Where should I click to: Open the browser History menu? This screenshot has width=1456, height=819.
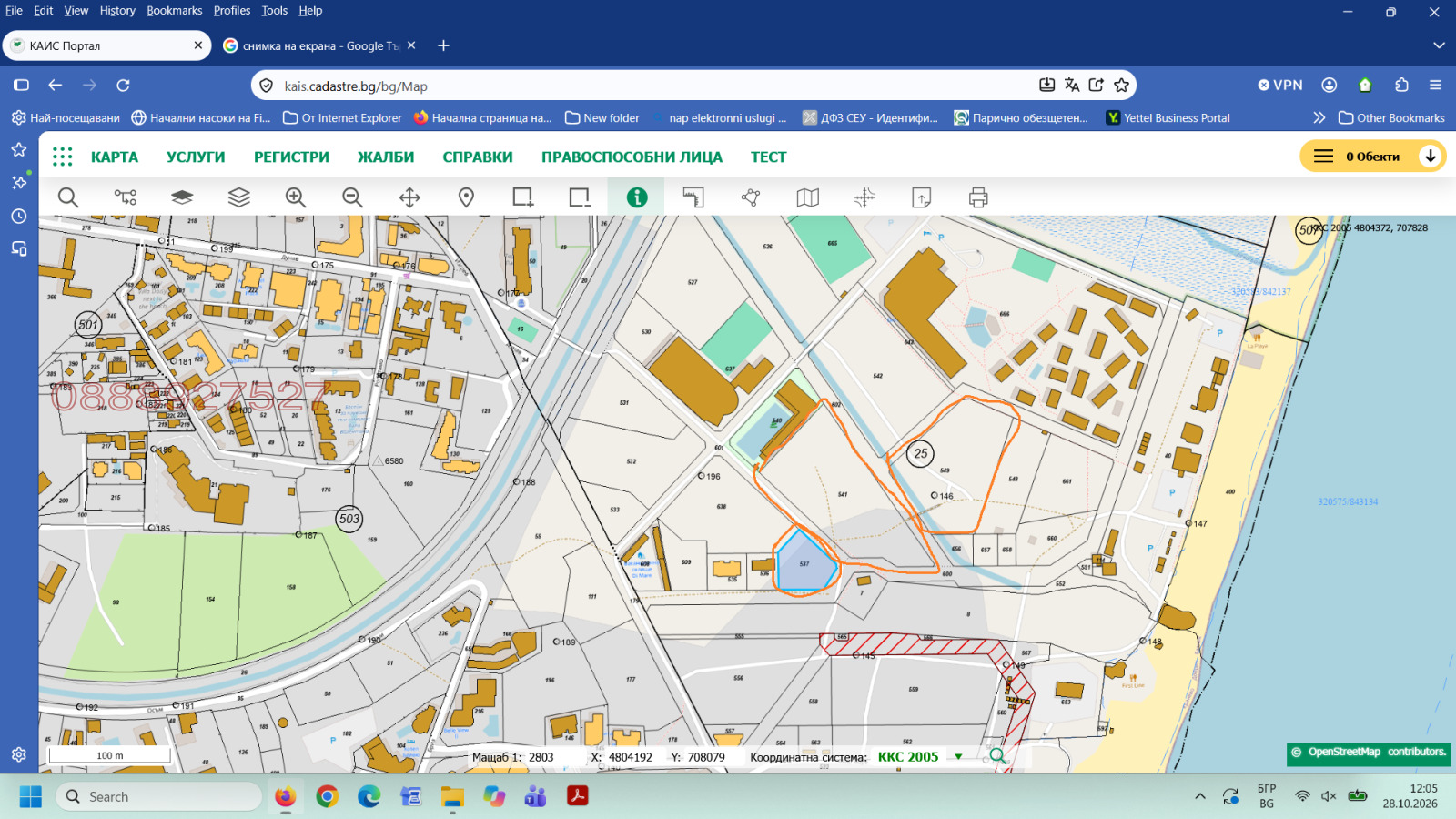click(117, 11)
